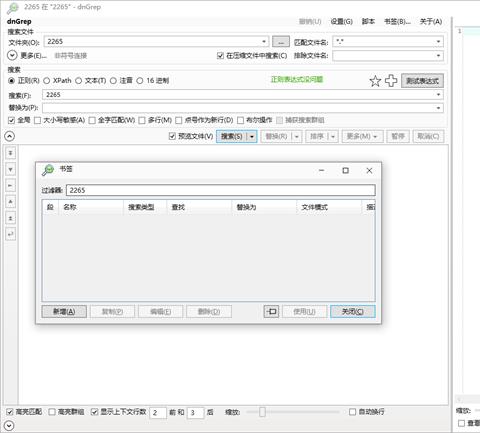Image resolution: width=480 pixels, height=433 pixels.
Task: Enable 大小写敏感(A) checkbox
Action: pos(37,120)
